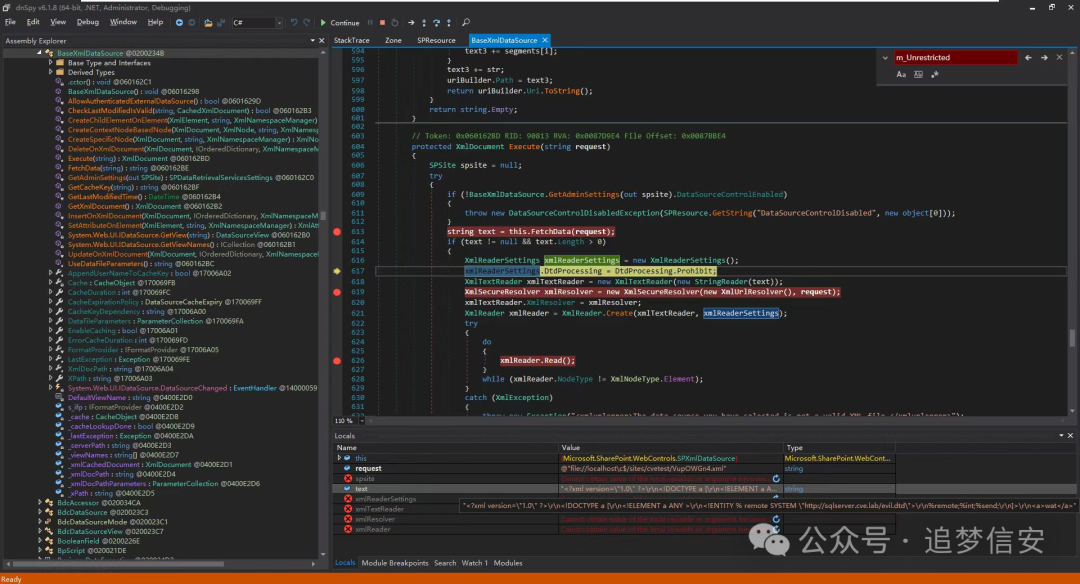Image resolution: width=1080 pixels, height=584 pixels.
Task: Navigate backward with the blue back arrow
Action: pos(179,23)
